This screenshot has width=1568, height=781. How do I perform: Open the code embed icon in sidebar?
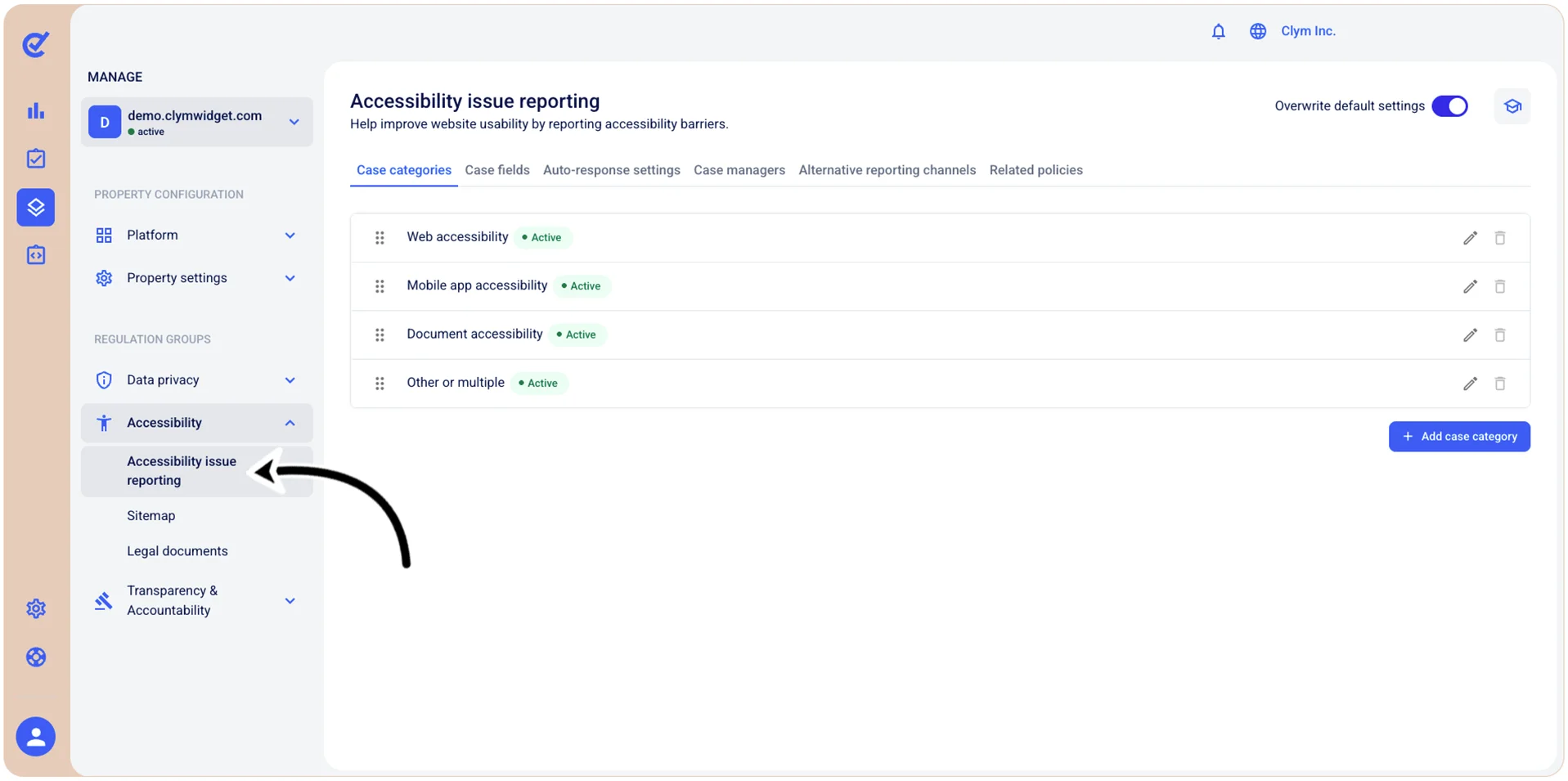click(x=36, y=255)
